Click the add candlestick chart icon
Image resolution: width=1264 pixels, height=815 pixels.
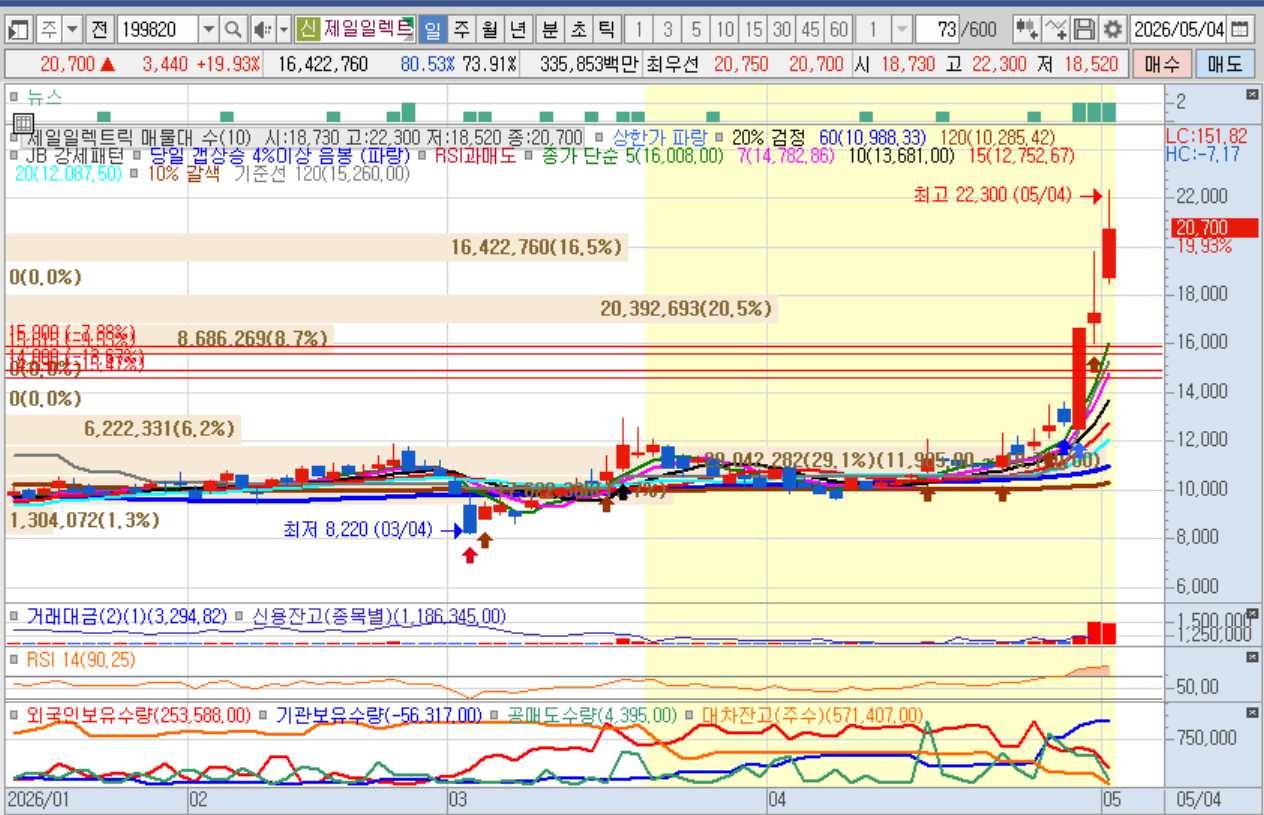pos(1026,29)
